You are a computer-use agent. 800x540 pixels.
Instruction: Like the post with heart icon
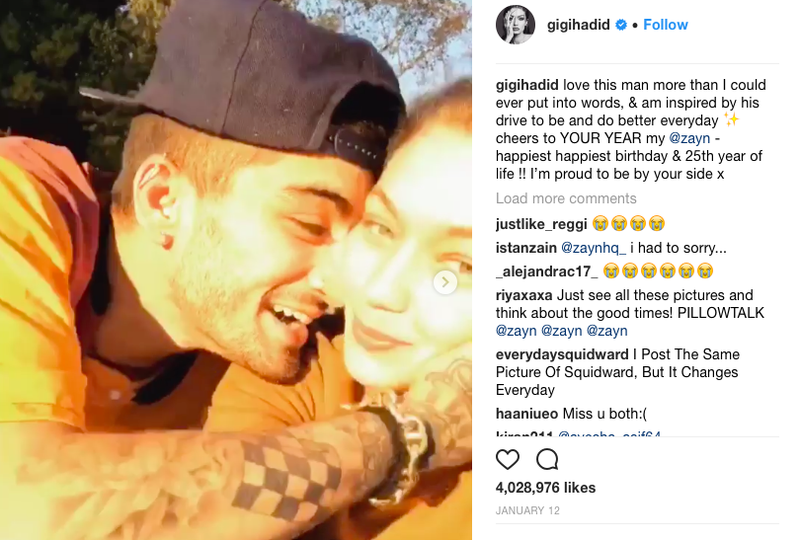click(x=507, y=459)
